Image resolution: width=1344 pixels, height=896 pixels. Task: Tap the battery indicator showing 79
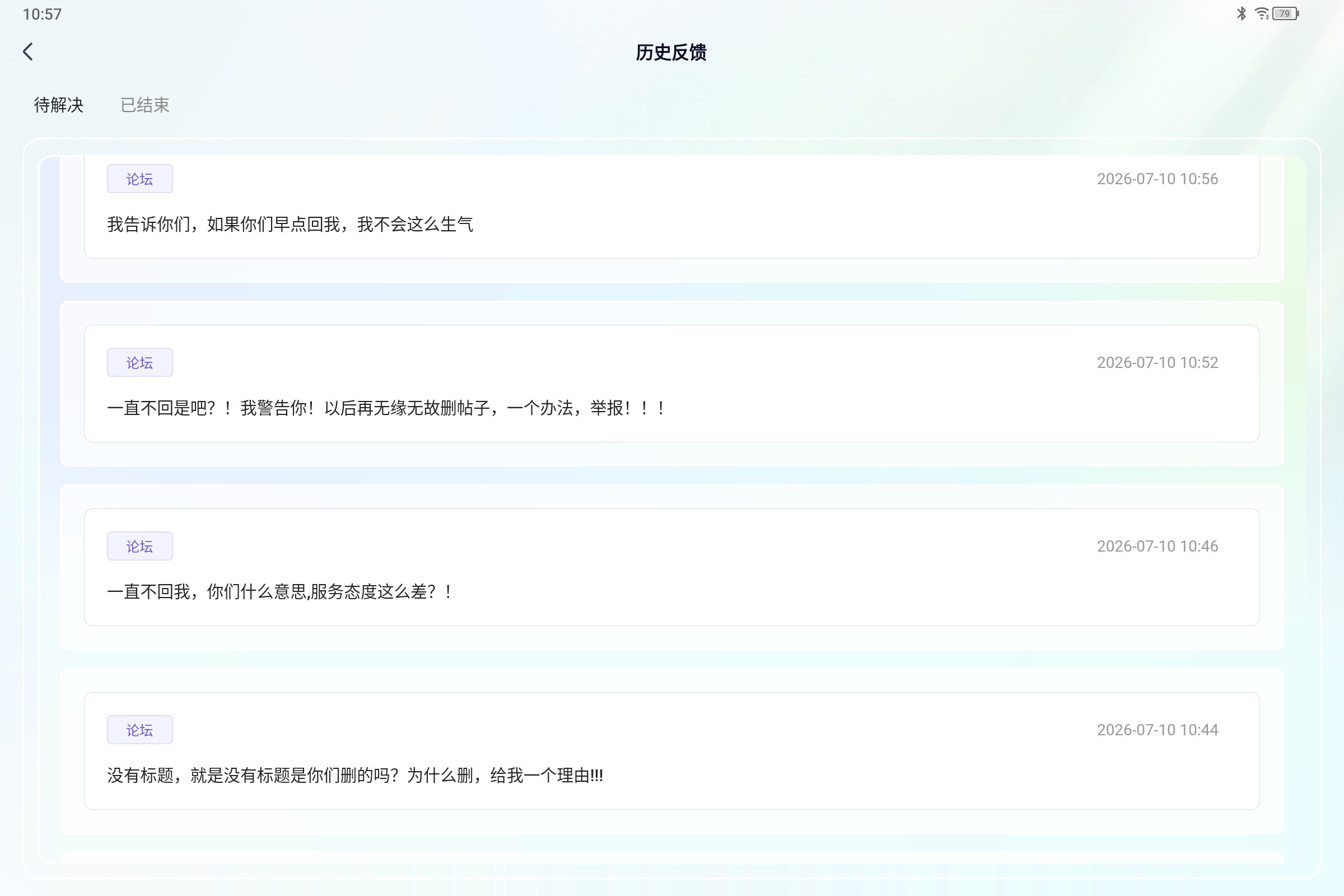1286,13
